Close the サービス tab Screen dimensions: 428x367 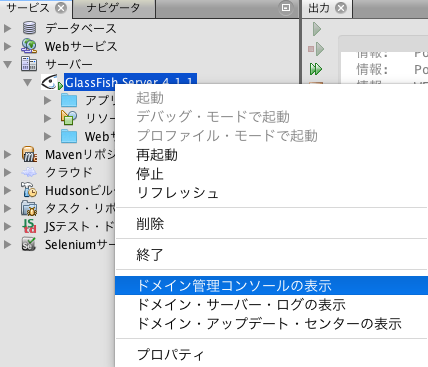(61, 8)
